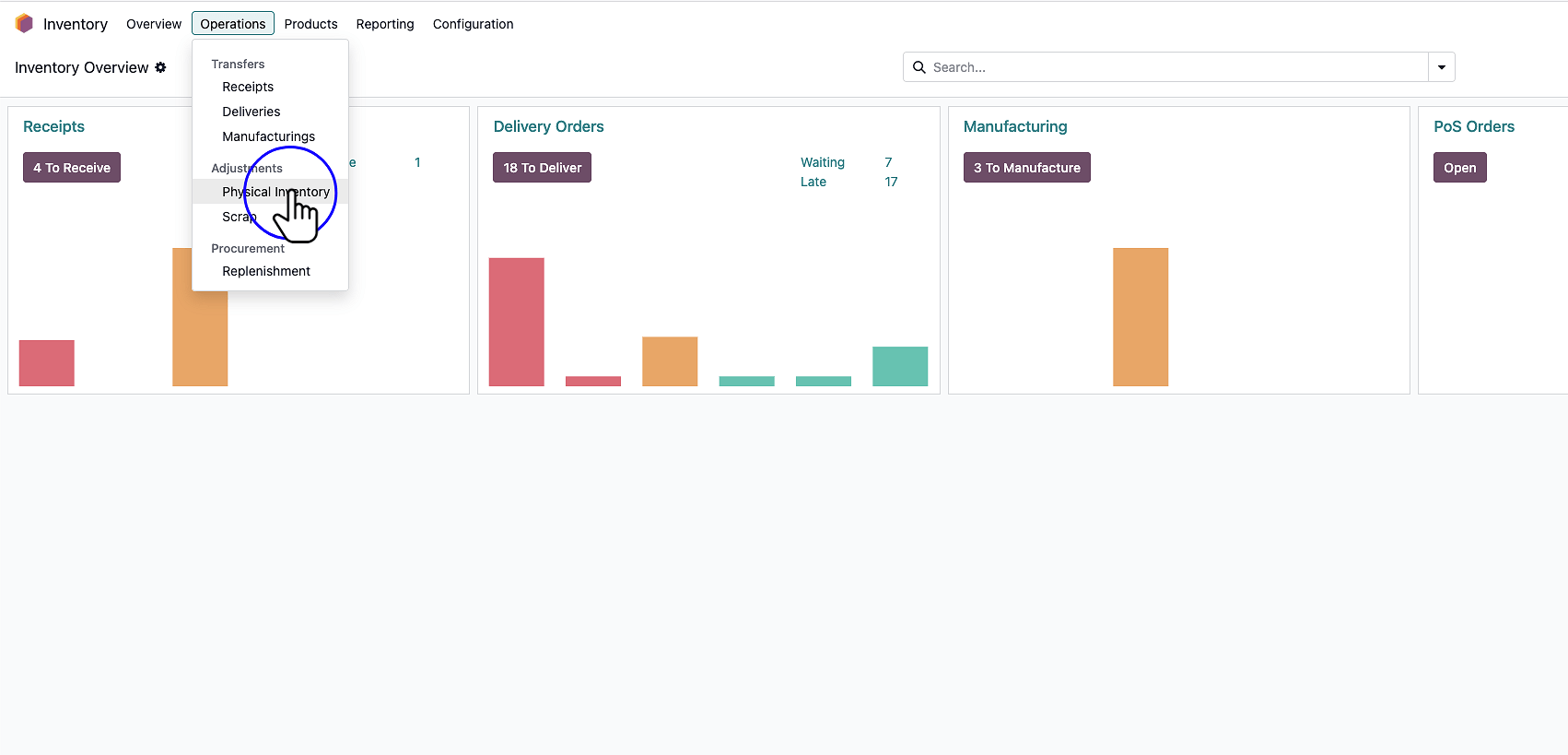
Task: Click the 4 To Receive button
Action: (72, 168)
